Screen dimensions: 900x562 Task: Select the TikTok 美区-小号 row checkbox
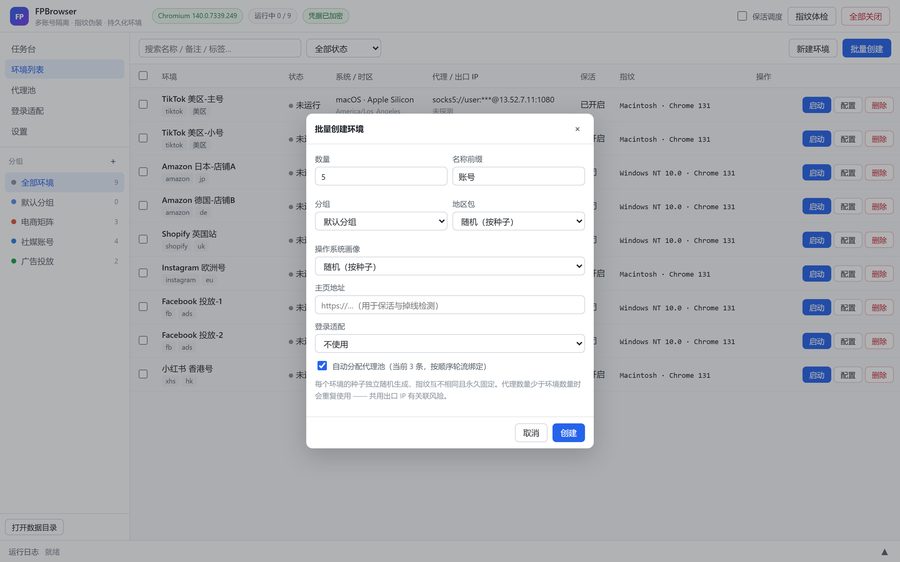point(143,138)
